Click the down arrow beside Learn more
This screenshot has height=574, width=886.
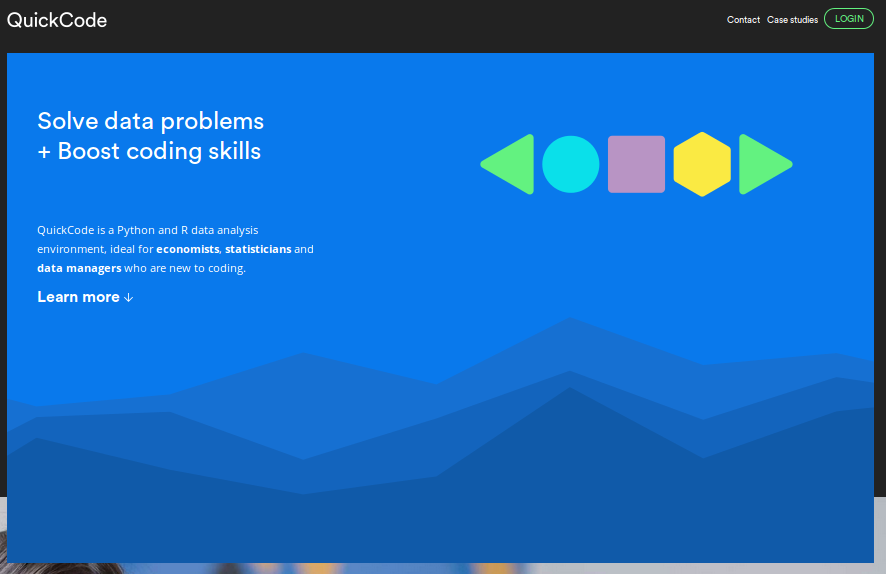pyautogui.click(x=129, y=298)
